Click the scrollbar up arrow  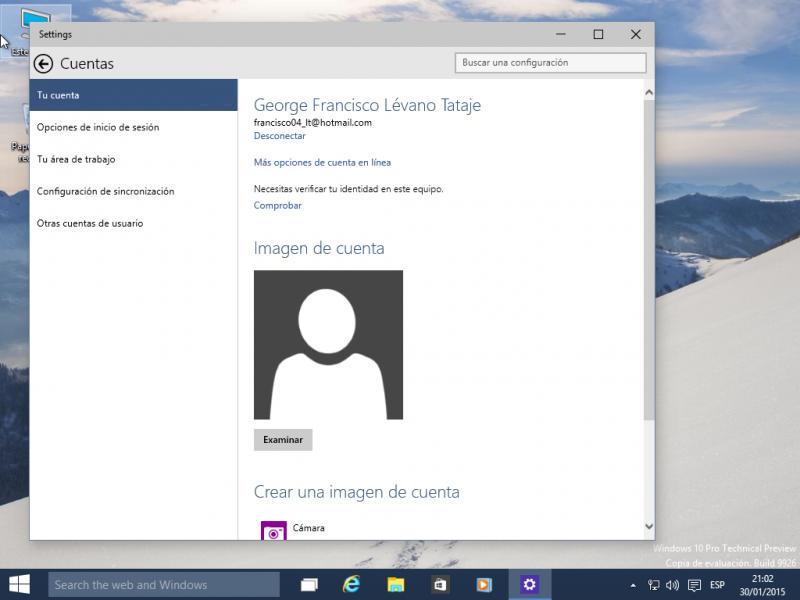tap(649, 92)
